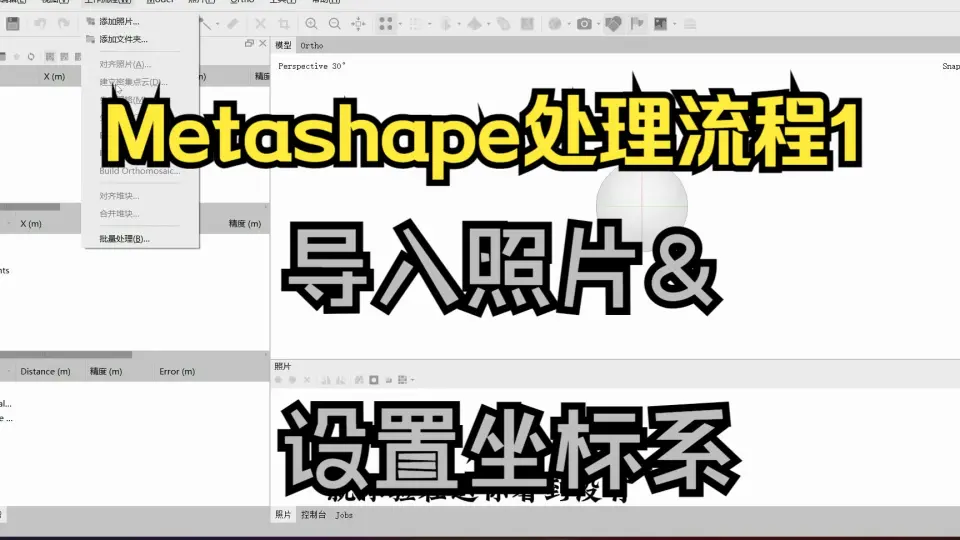Open the ruler tool dropdown arrow
Viewport: 960px width, 540px height.
tap(217, 24)
